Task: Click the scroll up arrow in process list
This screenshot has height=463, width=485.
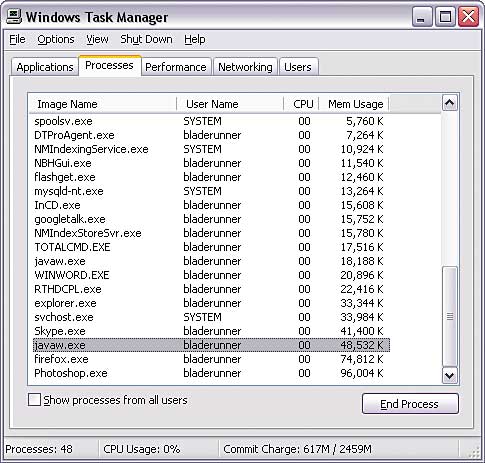Action: point(450,103)
